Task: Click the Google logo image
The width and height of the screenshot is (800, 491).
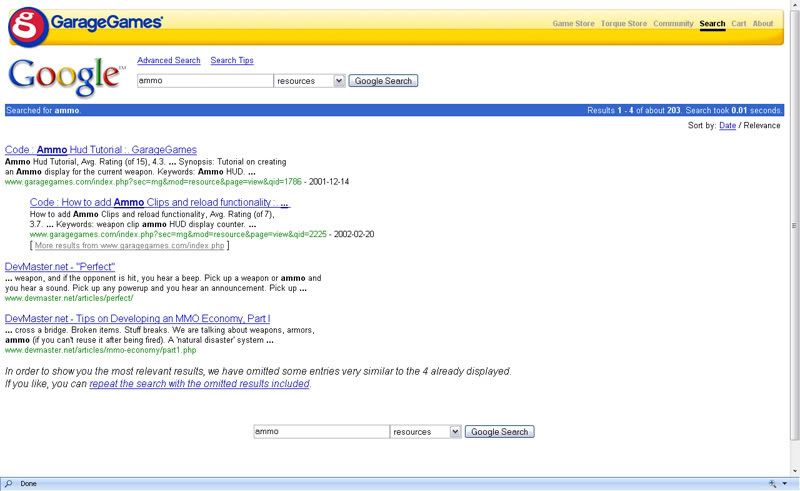Action: coord(65,75)
